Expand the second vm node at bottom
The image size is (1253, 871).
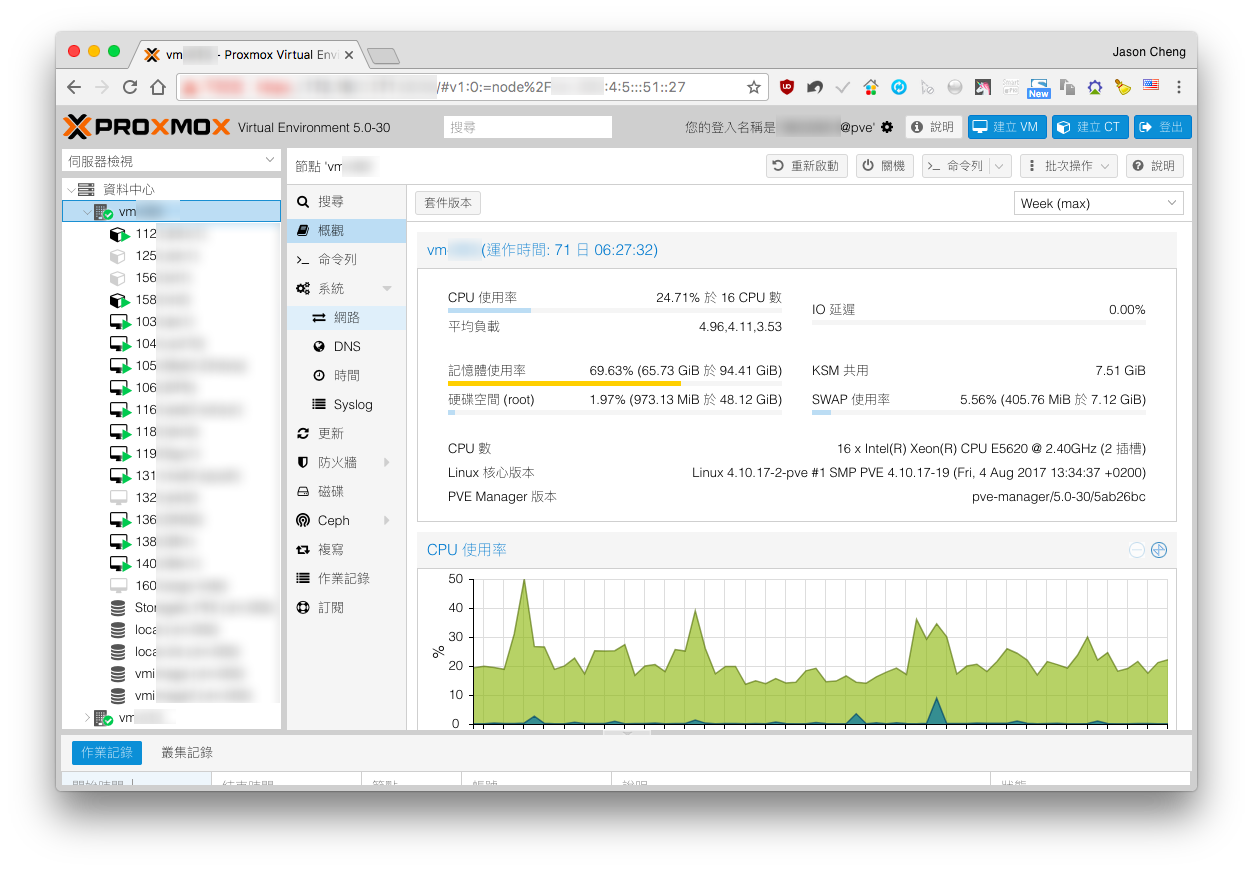(x=86, y=718)
